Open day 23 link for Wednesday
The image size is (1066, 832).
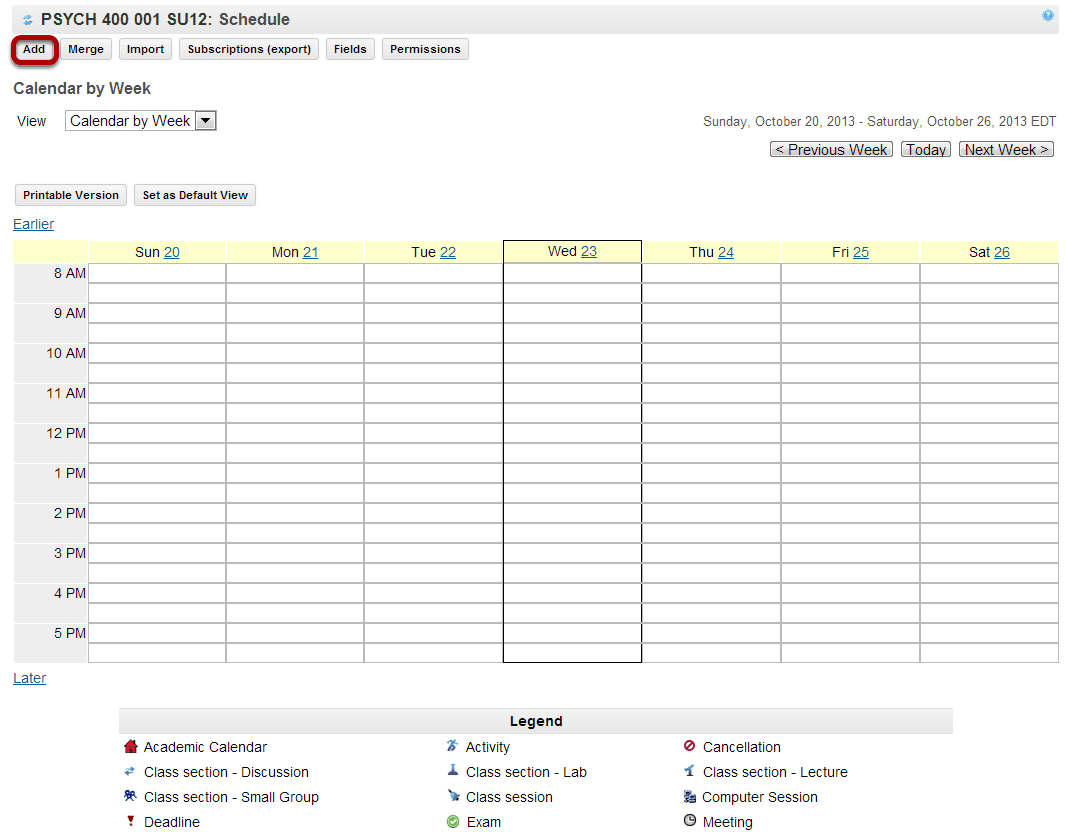pyautogui.click(x=589, y=252)
